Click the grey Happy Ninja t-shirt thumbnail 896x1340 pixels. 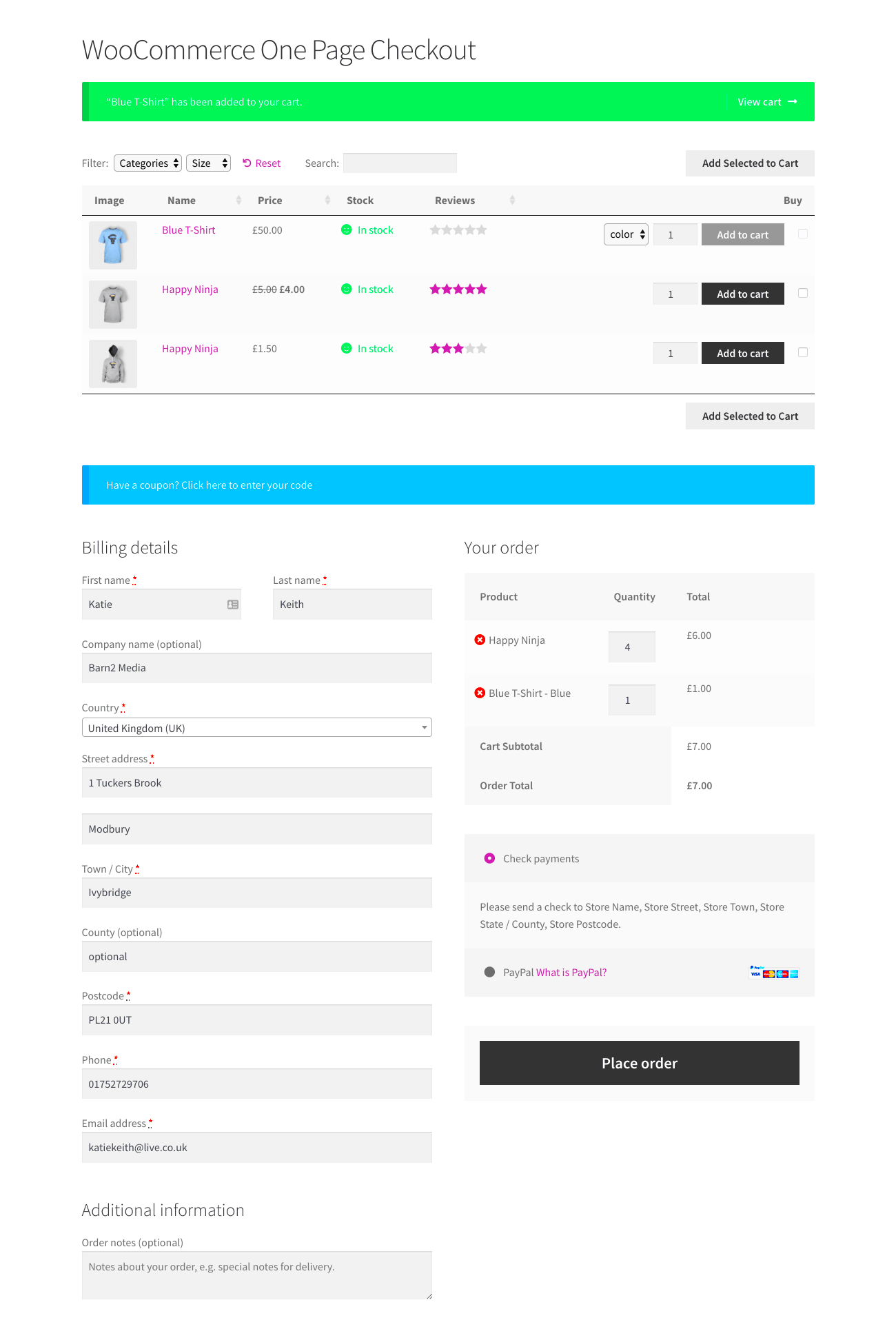113,305
